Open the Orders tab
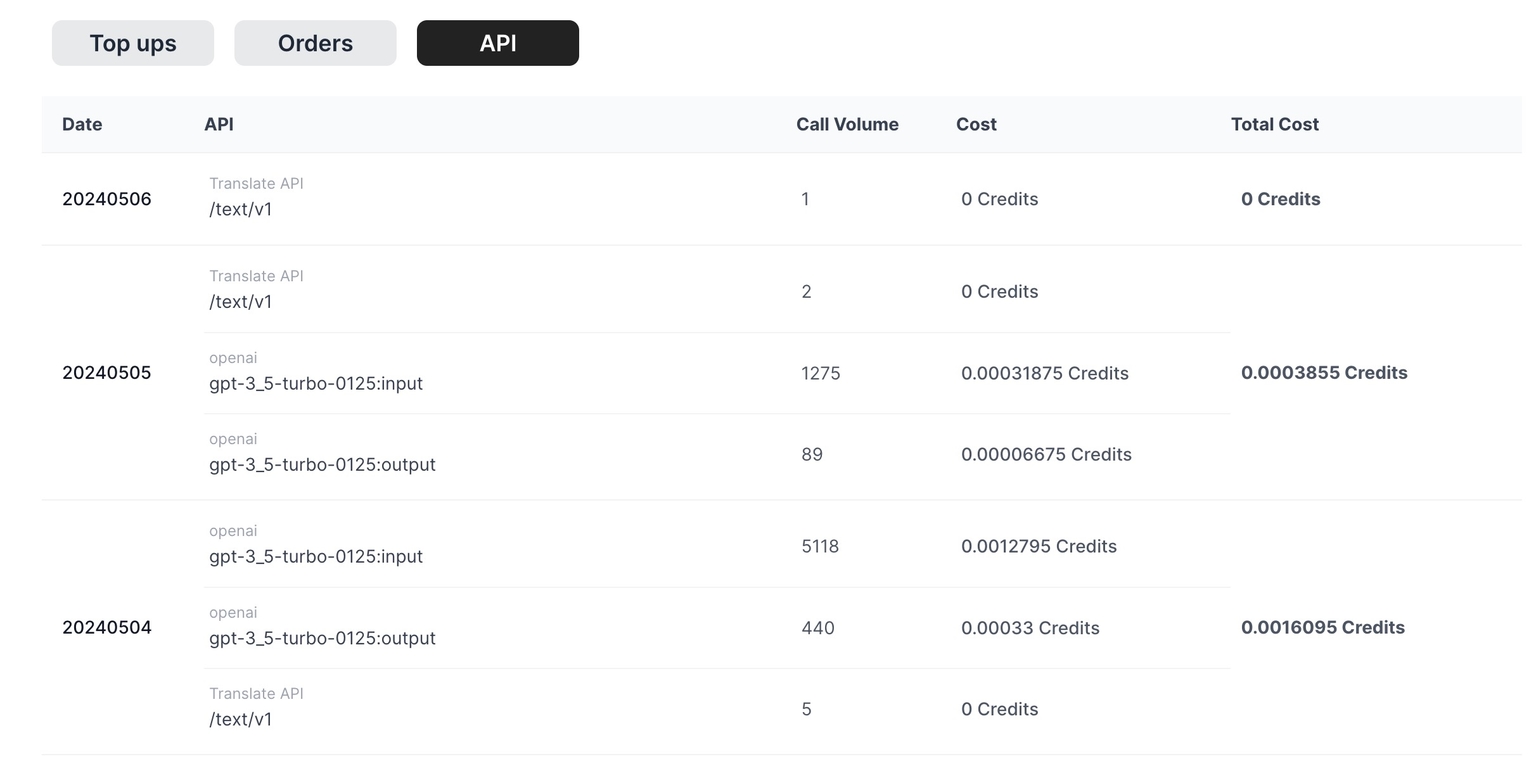The height and width of the screenshot is (759, 1536). coord(315,42)
